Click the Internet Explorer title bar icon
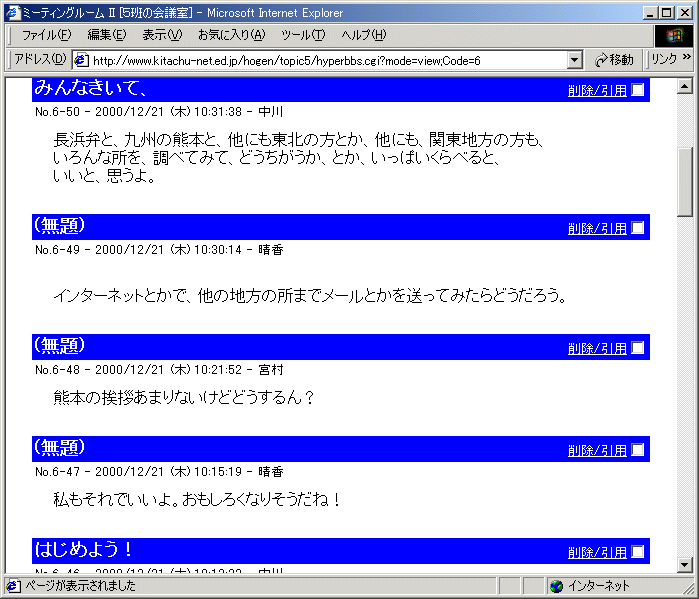 [x=13, y=12]
